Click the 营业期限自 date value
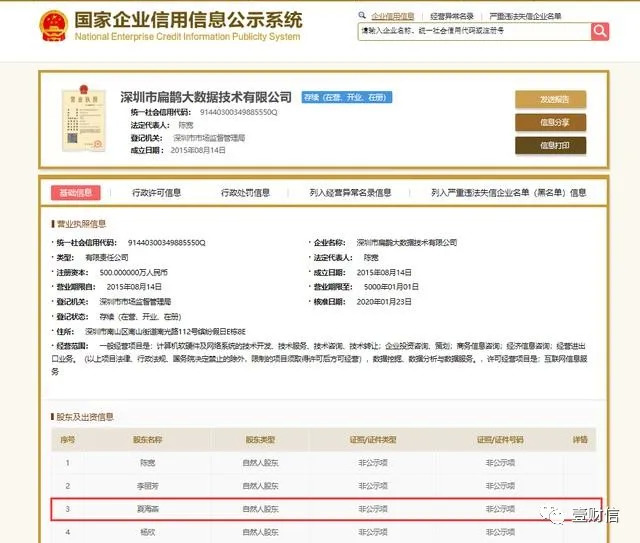640x543 pixels. [134, 287]
